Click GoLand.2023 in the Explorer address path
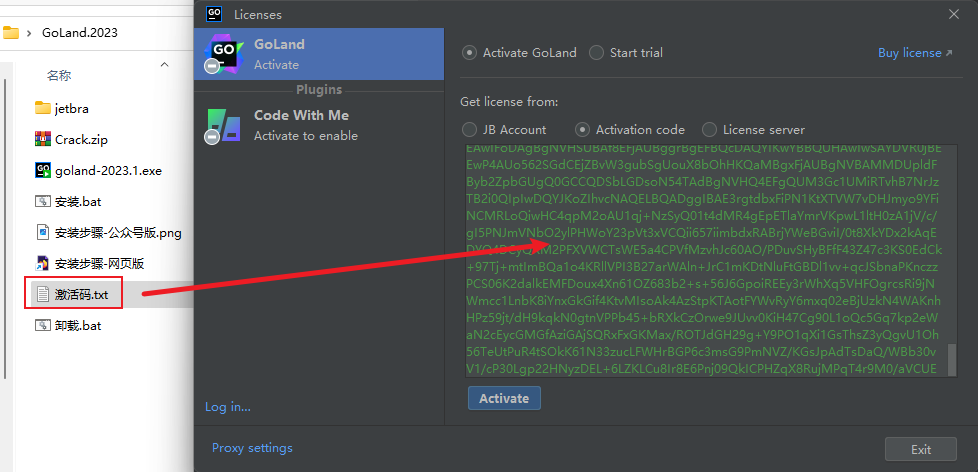This screenshot has height=472, width=978. (x=80, y=33)
